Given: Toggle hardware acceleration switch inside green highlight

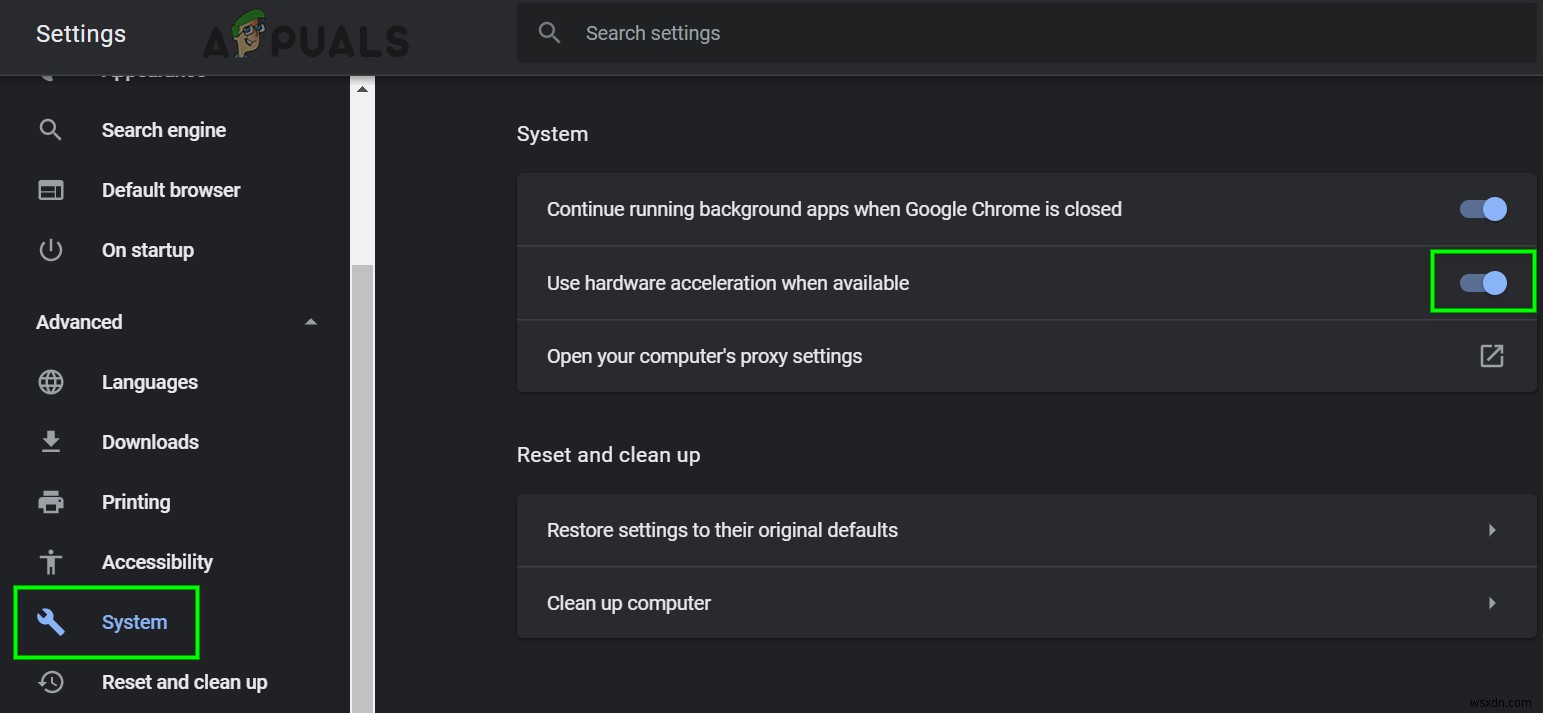Looking at the screenshot, I should (1483, 282).
